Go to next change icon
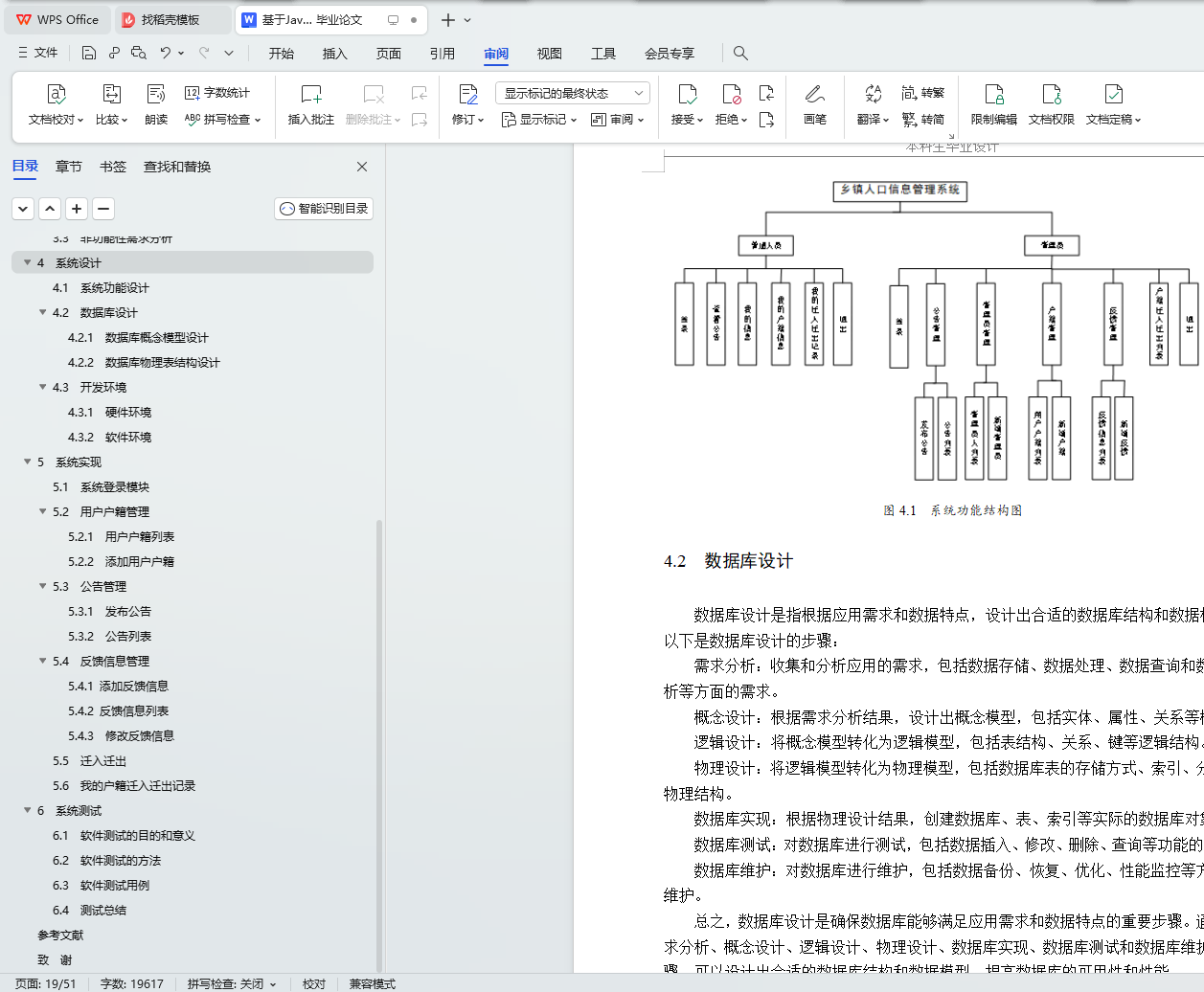Screen dimensions: 1204x992 click(x=766, y=120)
